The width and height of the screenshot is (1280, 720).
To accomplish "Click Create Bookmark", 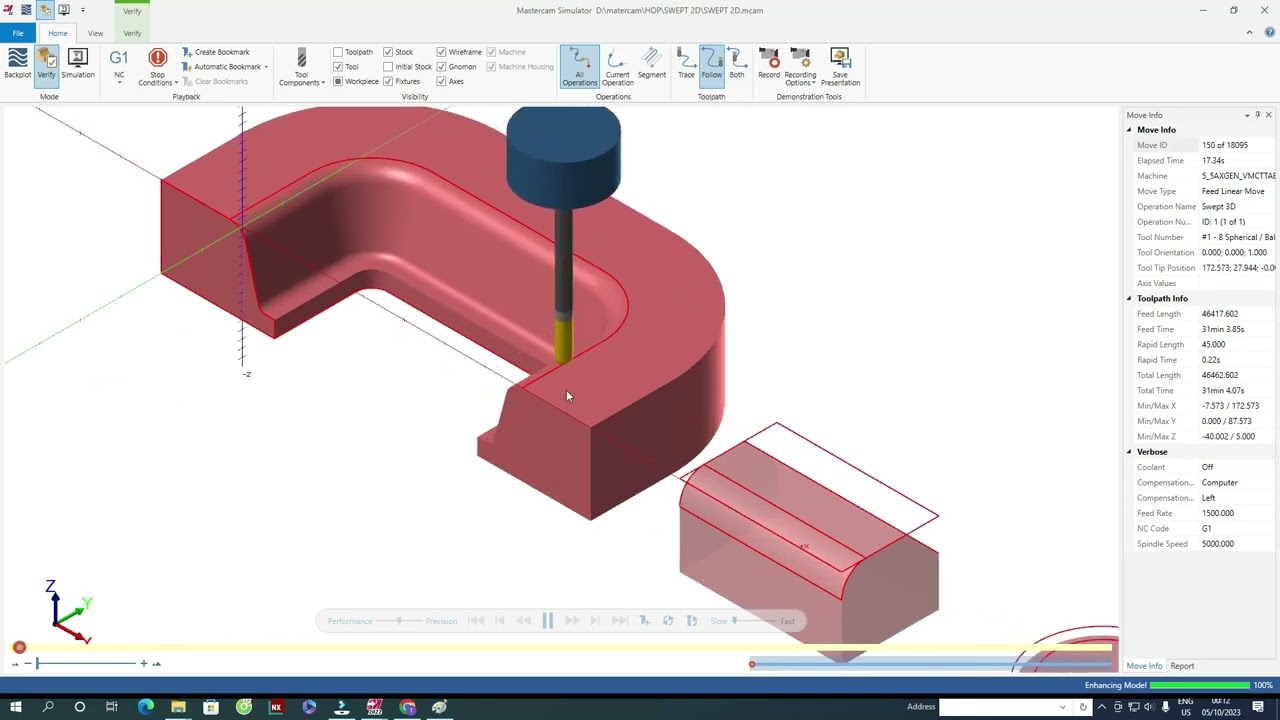I will [216, 52].
